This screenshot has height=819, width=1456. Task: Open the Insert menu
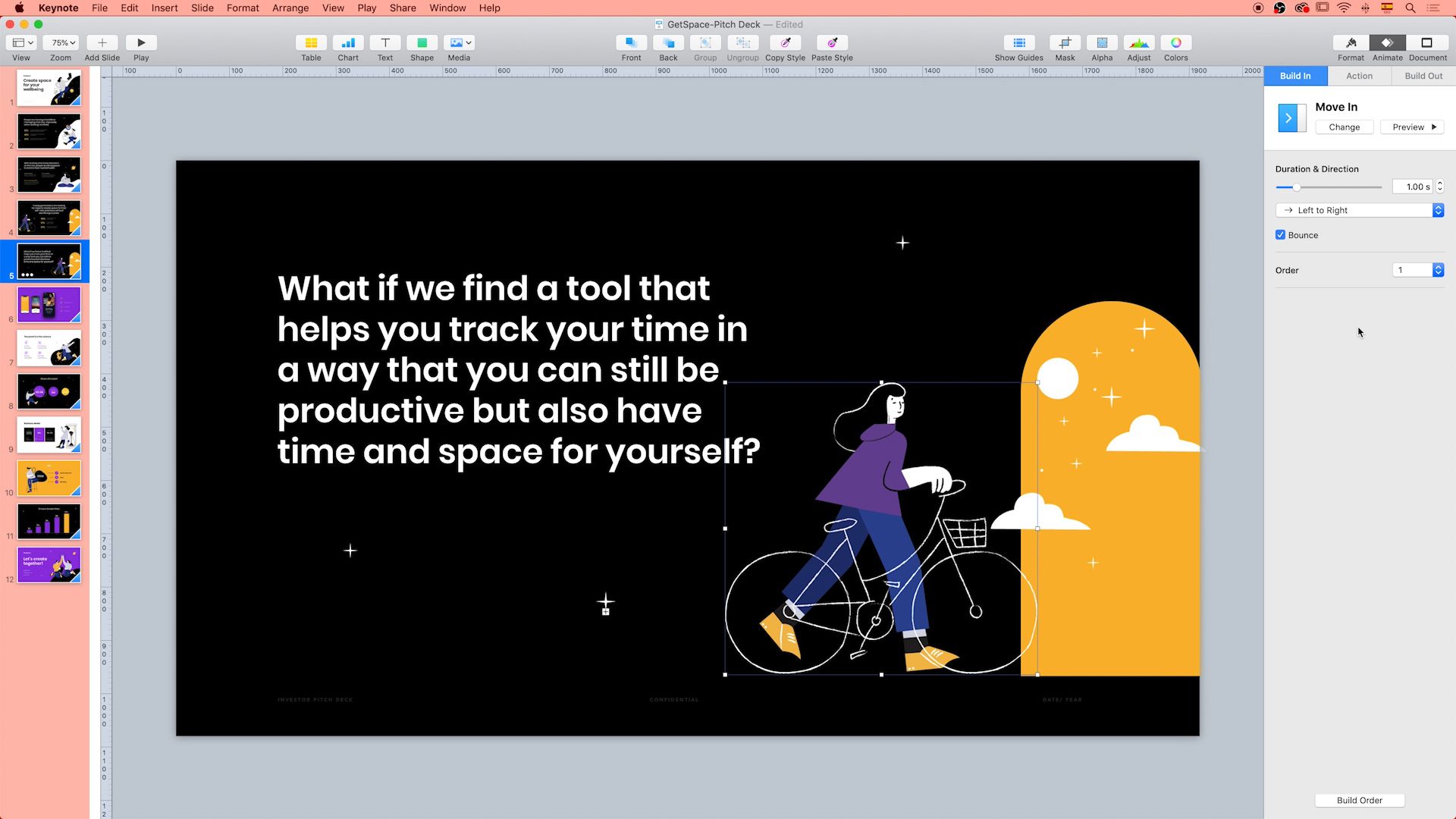pos(165,8)
